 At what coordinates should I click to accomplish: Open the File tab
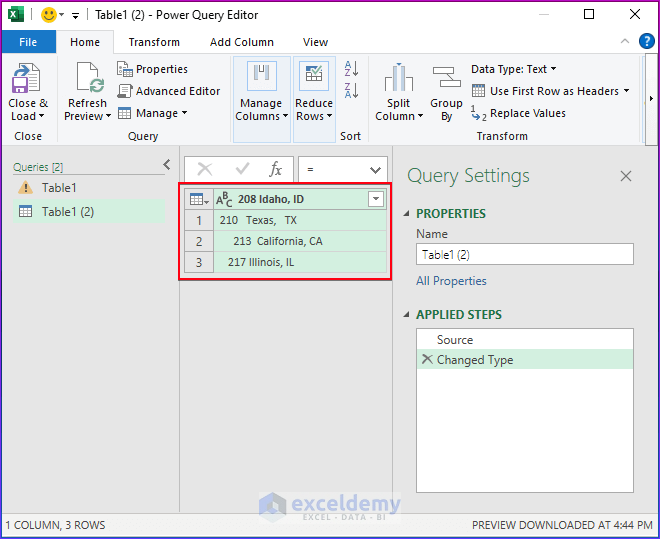coord(28,42)
